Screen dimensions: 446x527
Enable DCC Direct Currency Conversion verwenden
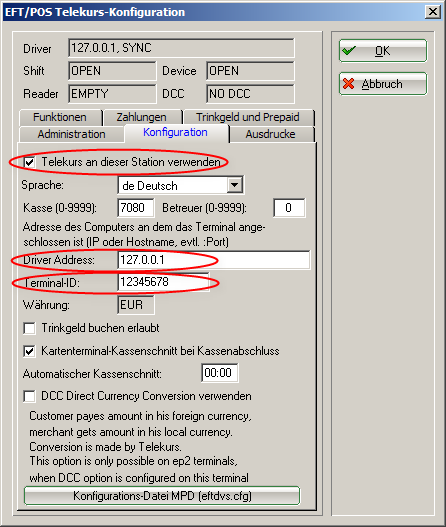tap(29, 397)
